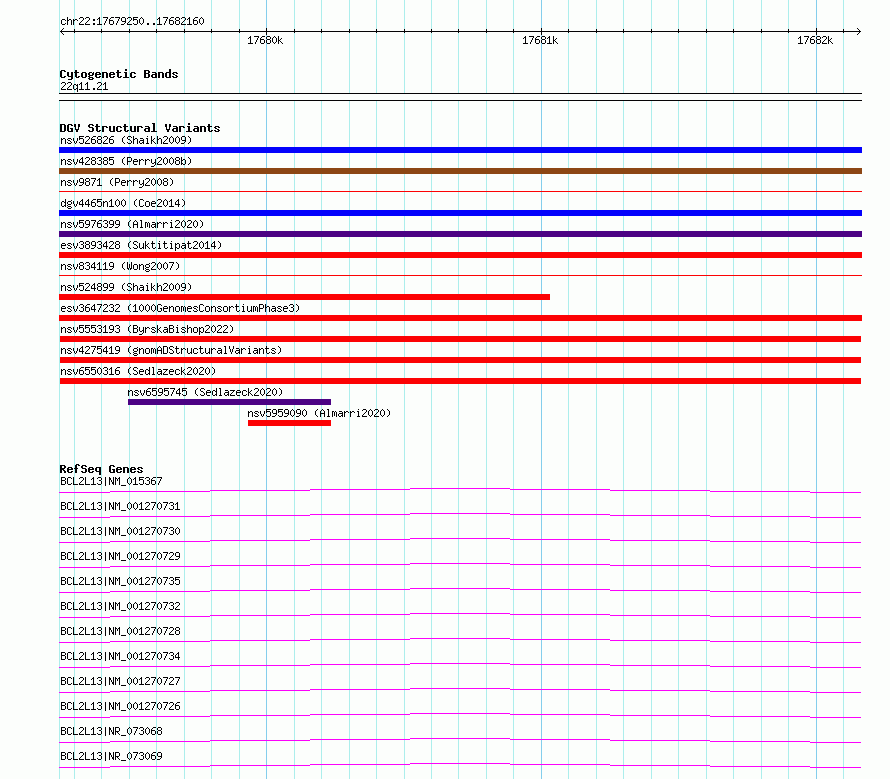Viewport: 890px width, 779px height.
Task: Click the red esv3647232 variant bar
Action: pos(460,318)
